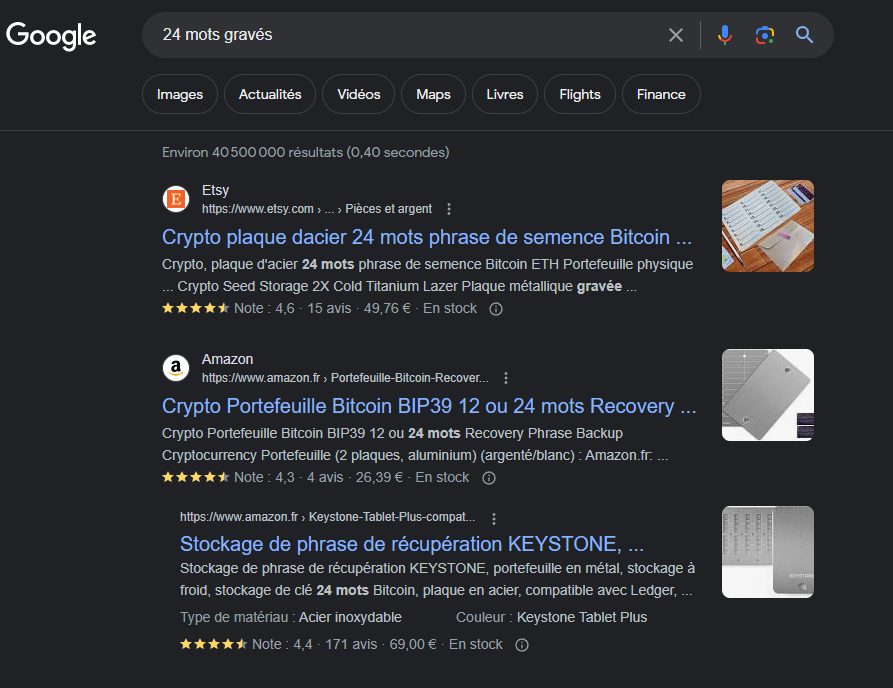
Task: Expand three-dot menu for Keystone Tablet result
Action: coord(493,518)
